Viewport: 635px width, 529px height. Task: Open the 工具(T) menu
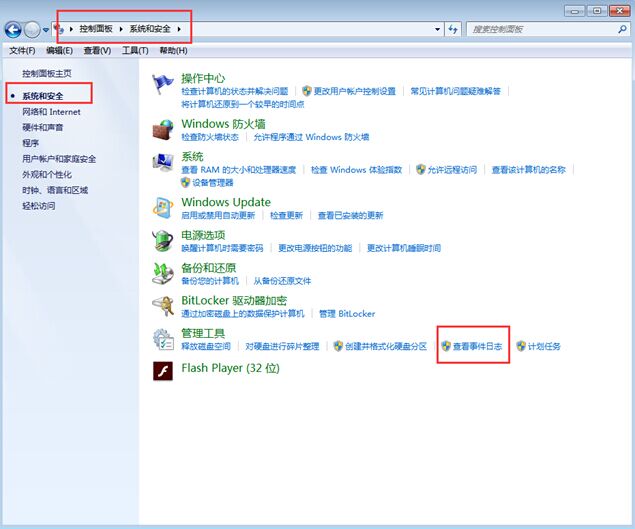pos(135,51)
